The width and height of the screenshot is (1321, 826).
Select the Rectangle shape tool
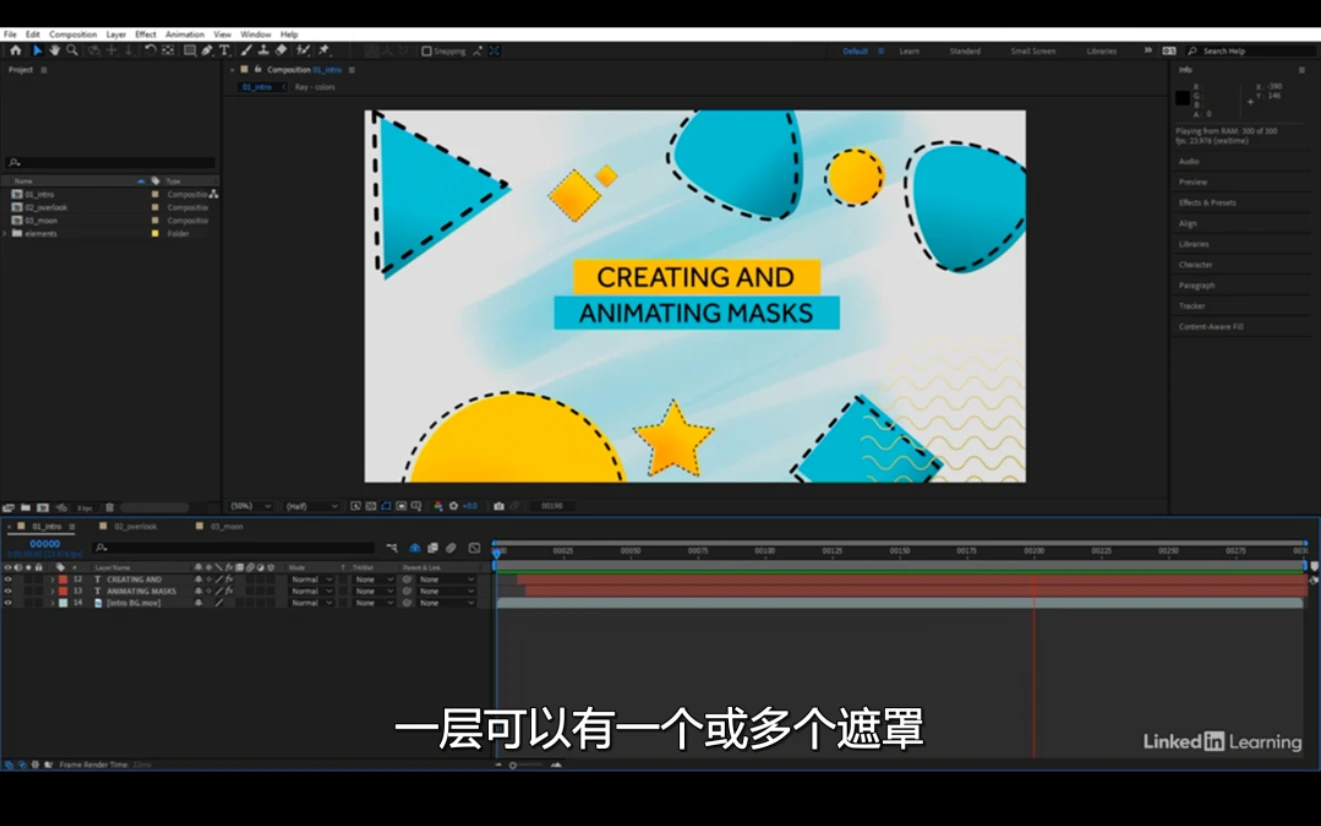189,51
